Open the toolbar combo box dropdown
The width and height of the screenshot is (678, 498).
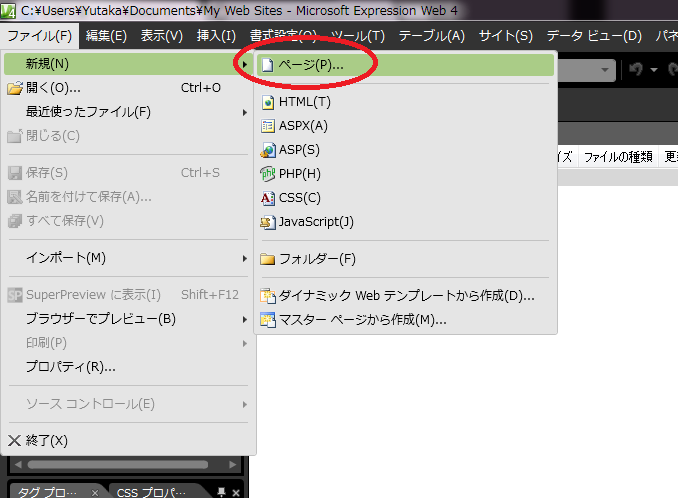point(605,70)
